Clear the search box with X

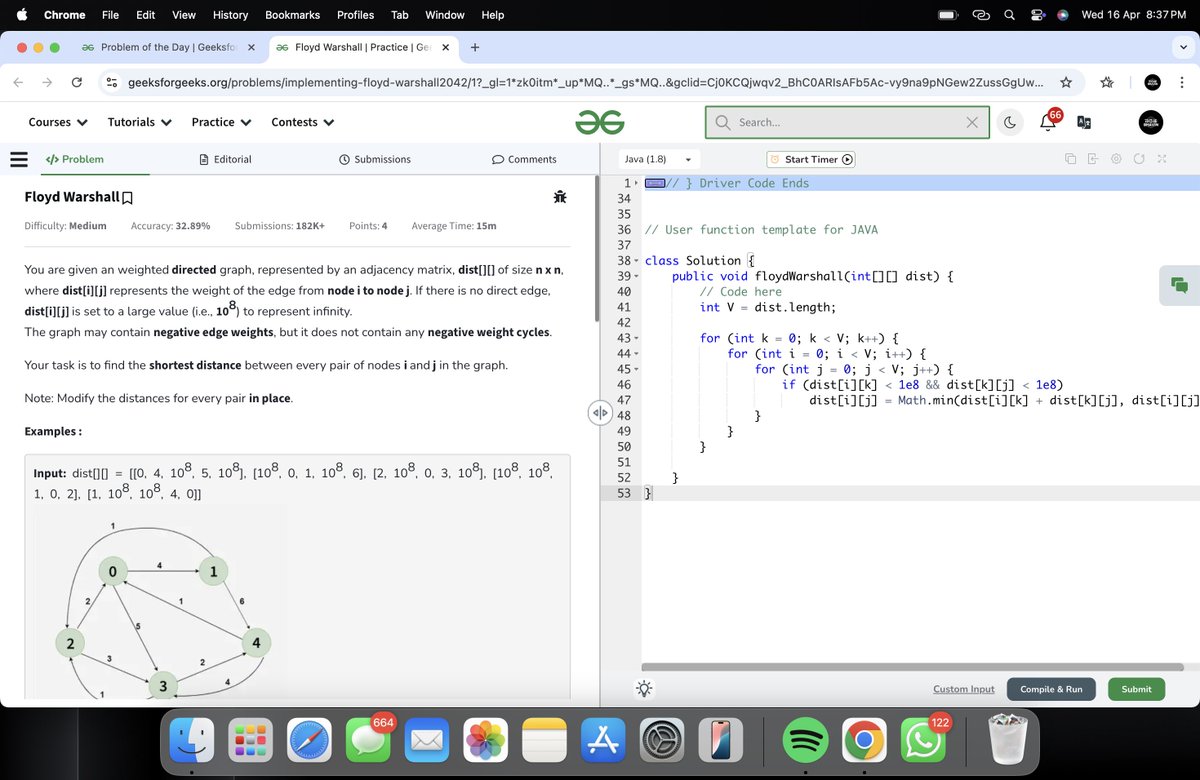[x=972, y=122]
